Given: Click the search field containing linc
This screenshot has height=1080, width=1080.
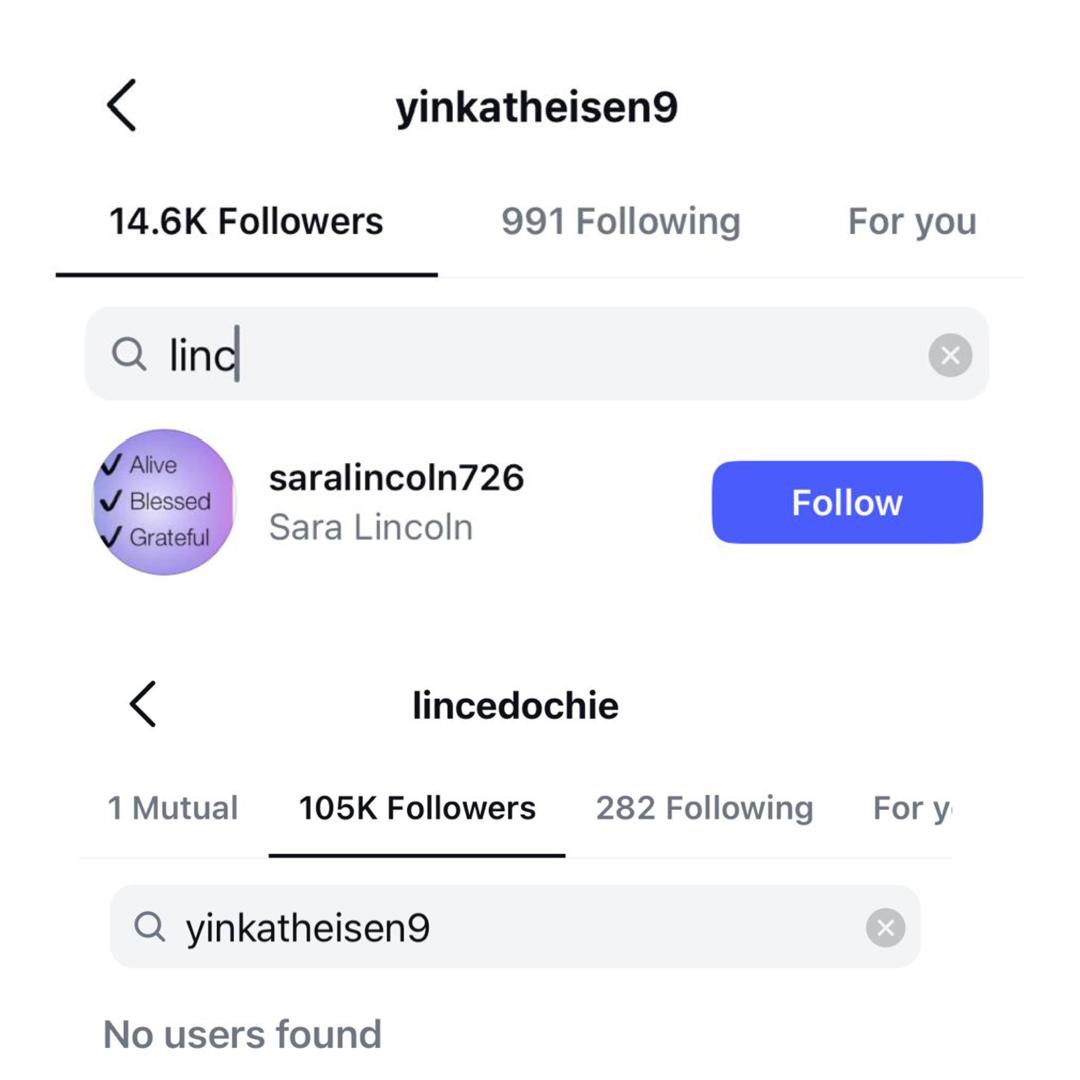Looking at the screenshot, I should (x=500, y=354).
